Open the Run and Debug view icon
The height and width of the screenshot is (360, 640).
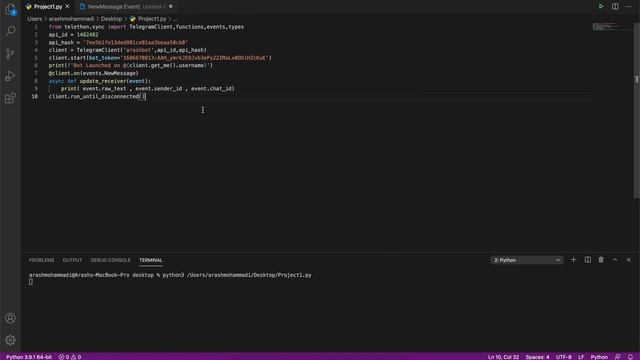(x=11, y=76)
